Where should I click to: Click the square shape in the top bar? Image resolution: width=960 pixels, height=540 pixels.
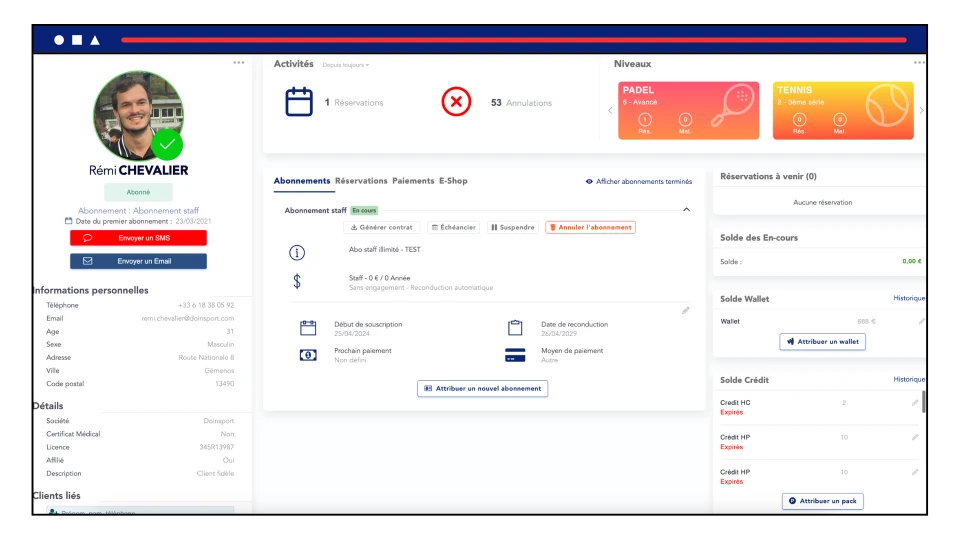pos(77,40)
